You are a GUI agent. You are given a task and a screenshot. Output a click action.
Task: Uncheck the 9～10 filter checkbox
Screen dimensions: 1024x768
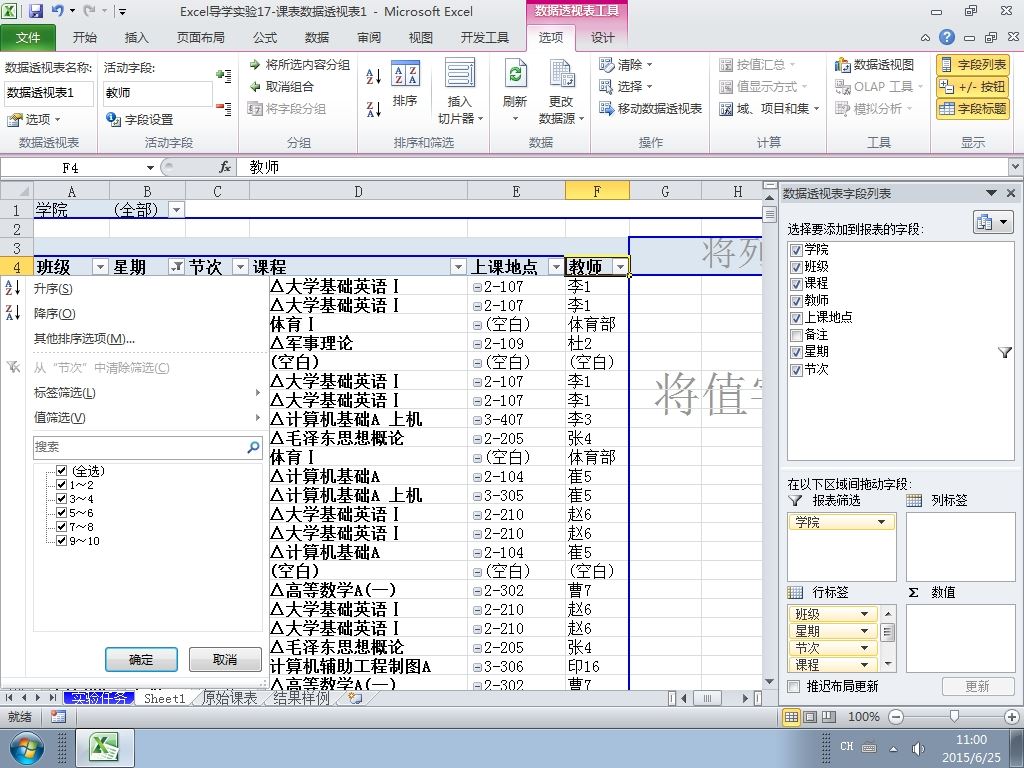61,541
